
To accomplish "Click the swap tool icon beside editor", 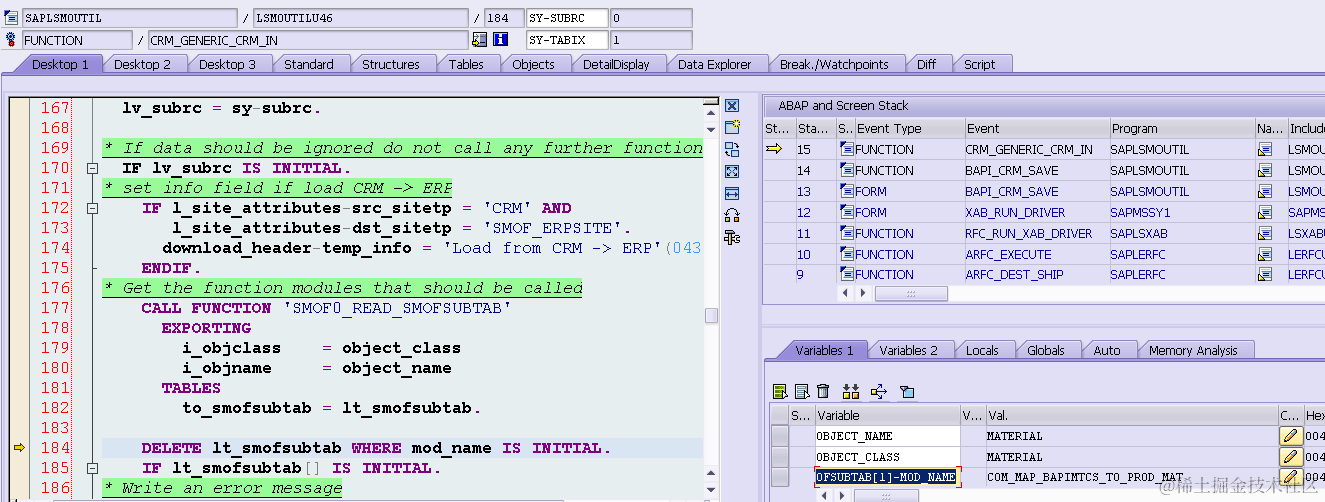I will point(732,149).
